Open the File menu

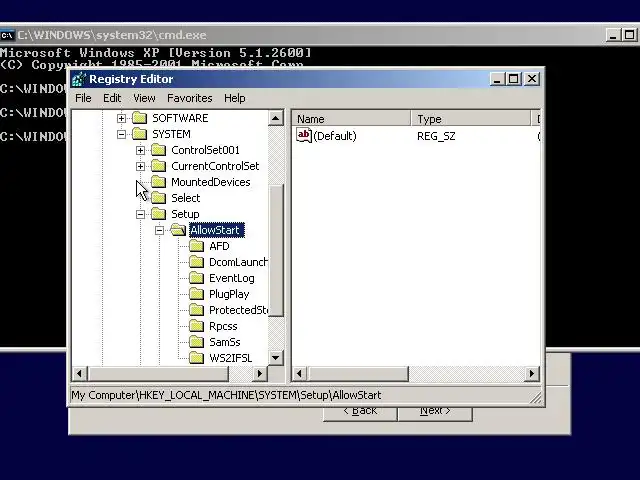[x=83, y=98]
